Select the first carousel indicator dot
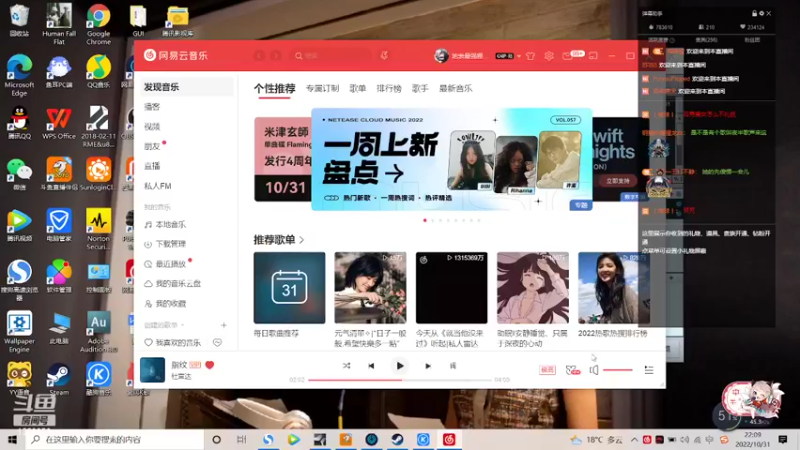 (425, 220)
